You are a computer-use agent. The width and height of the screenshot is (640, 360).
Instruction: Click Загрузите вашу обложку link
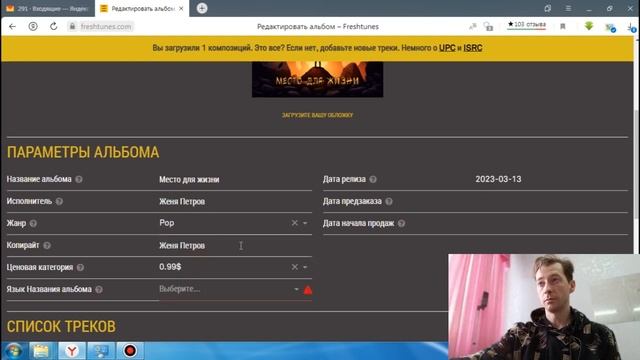[317, 116]
